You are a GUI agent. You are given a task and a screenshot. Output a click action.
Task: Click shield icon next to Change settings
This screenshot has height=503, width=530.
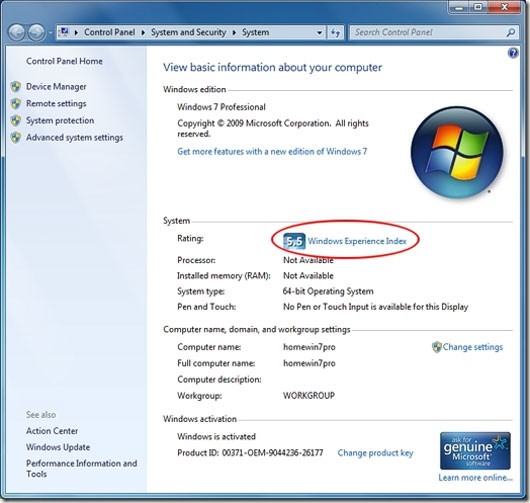tap(437, 347)
